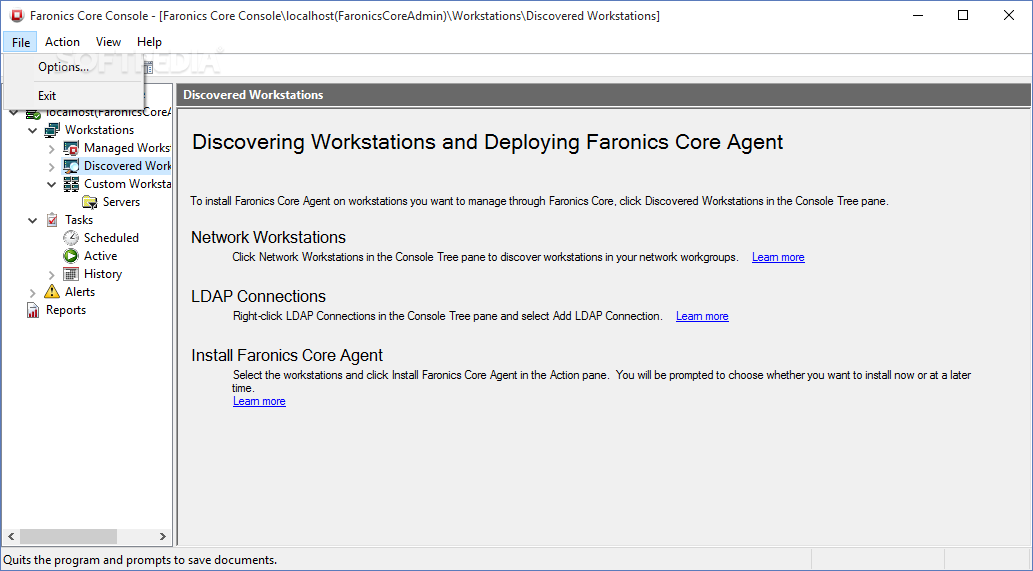Click the LDAP Connections heading

coord(258,296)
